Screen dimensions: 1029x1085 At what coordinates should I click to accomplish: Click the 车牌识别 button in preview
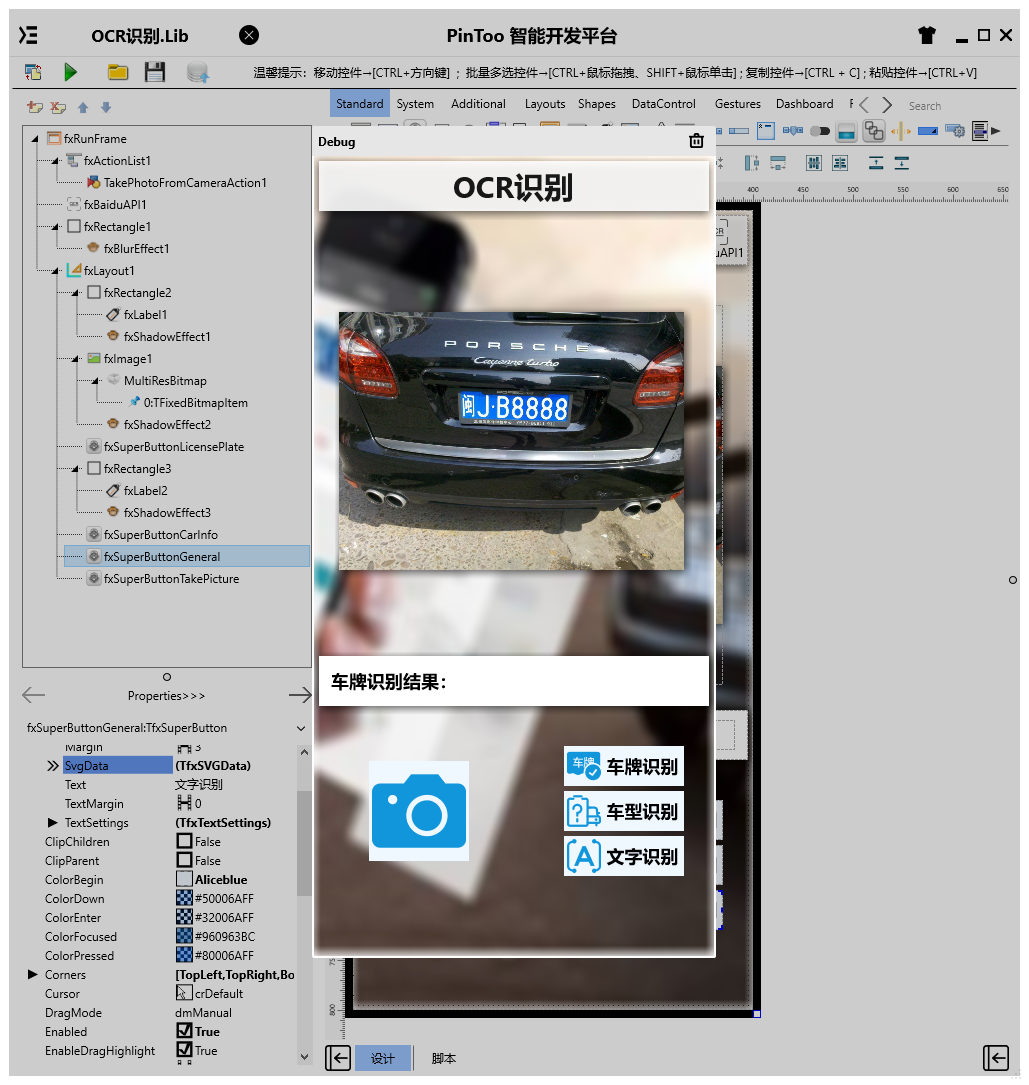tap(623, 766)
